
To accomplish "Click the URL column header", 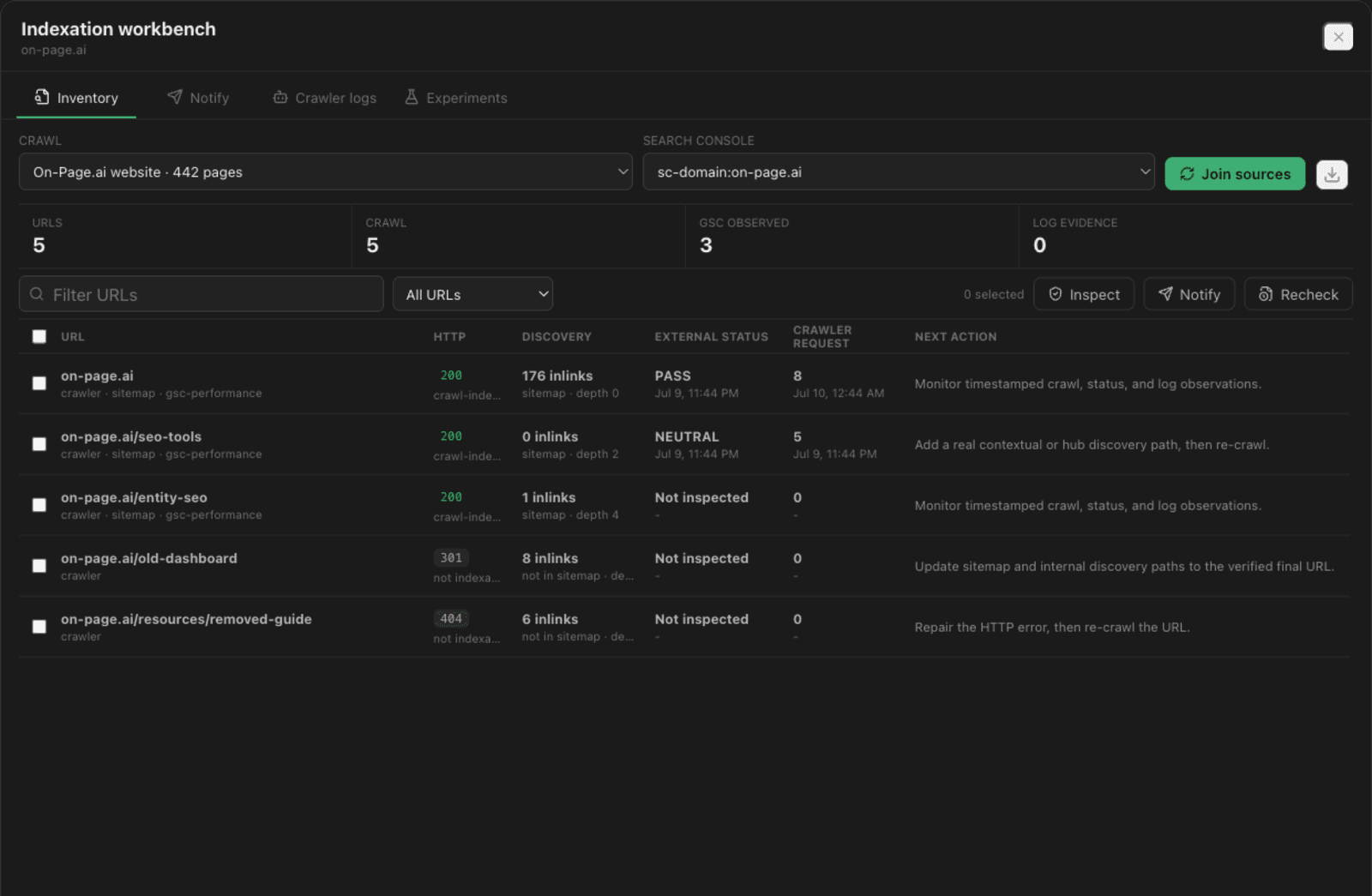I will (x=73, y=337).
